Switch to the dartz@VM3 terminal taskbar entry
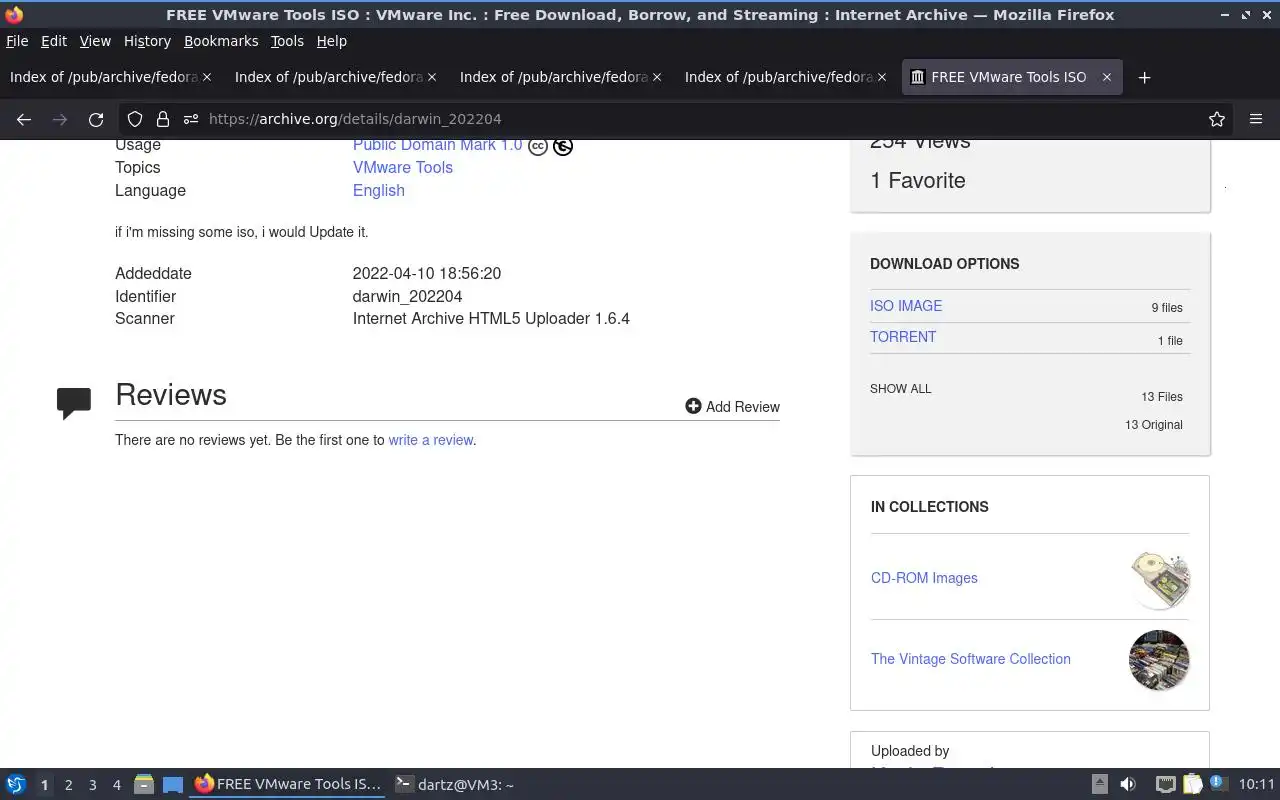 [x=454, y=785]
